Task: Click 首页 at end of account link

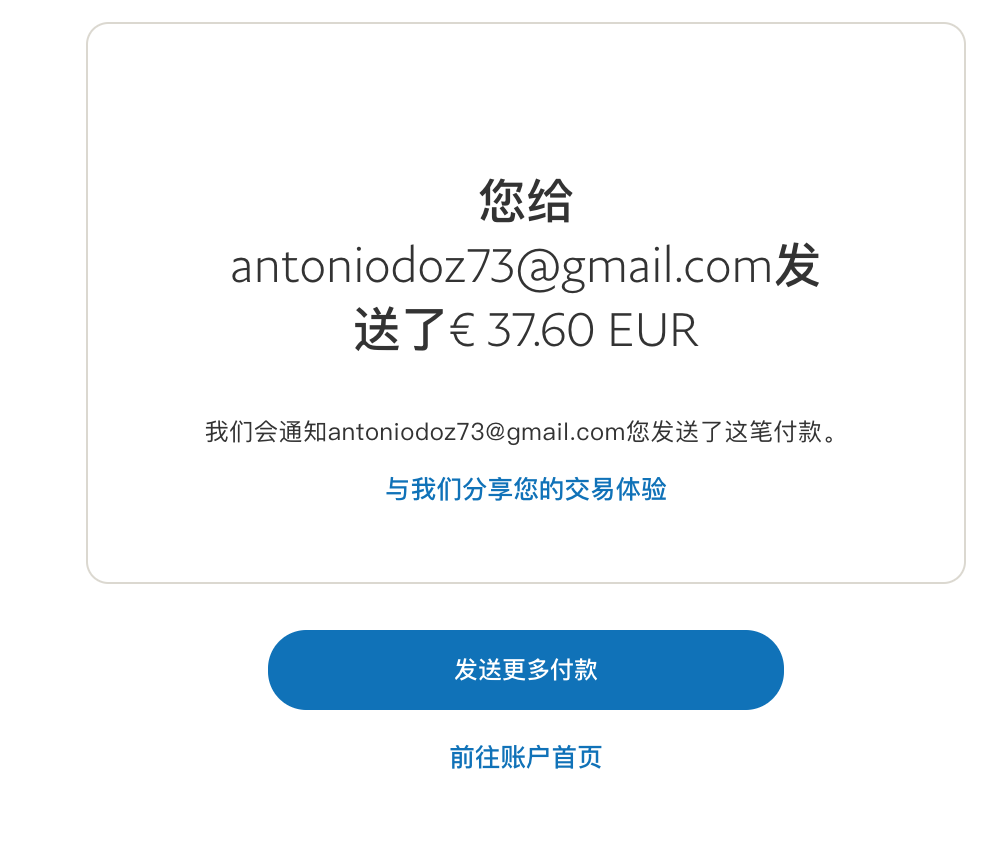Action: click(577, 757)
